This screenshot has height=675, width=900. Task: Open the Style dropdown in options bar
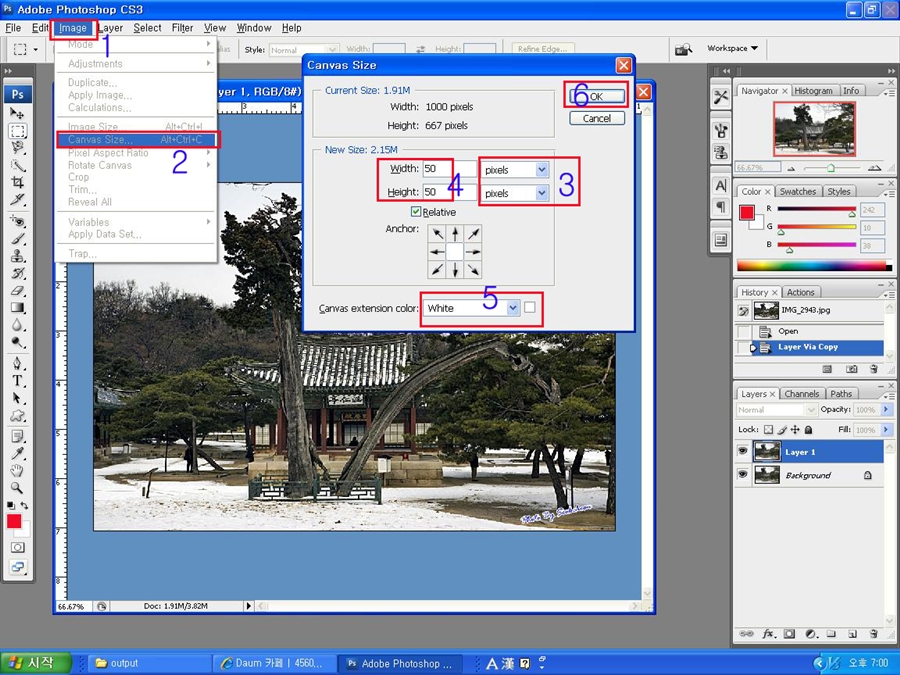coord(304,50)
